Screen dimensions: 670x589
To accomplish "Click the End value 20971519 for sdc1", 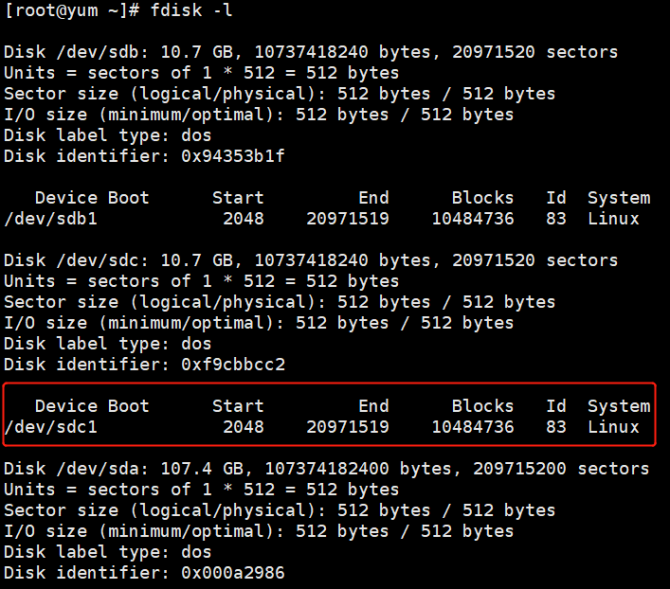I will tap(348, 427).
